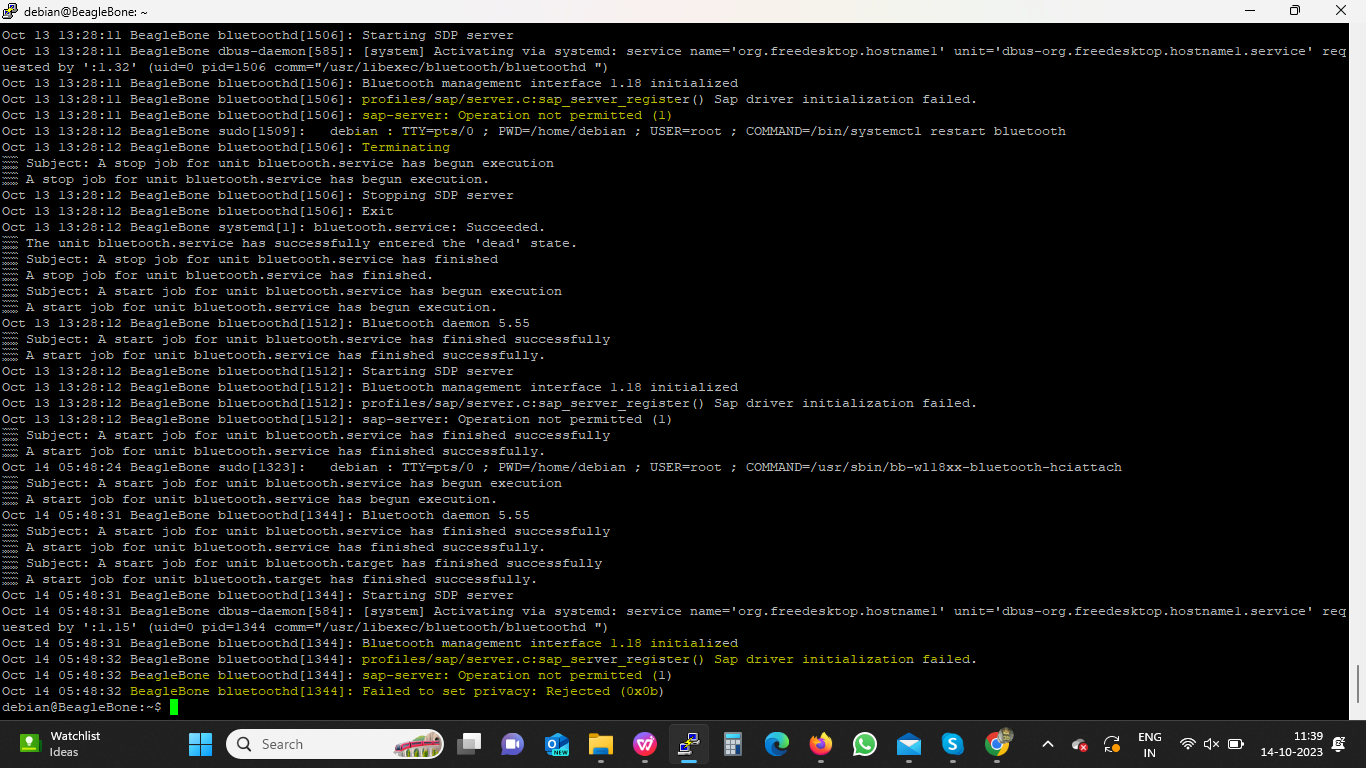Image resolution: width=1366 pixels, height=768 pixels.
Task: Open File Explorer from the taskbar
Action: click(x=600, y=744)
